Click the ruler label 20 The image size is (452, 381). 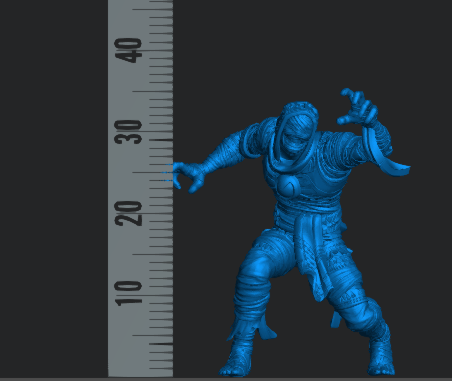[128, 214]
